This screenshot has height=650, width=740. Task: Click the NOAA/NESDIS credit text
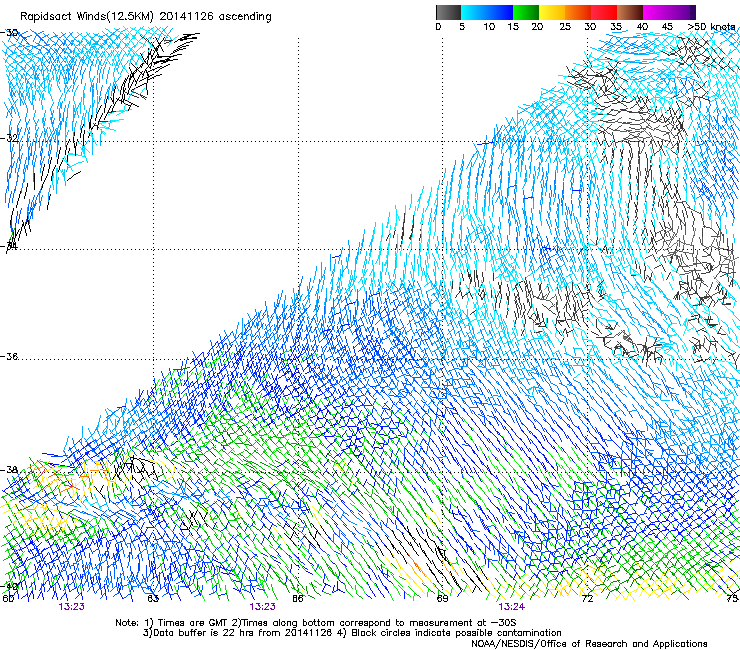pos(589,643)
